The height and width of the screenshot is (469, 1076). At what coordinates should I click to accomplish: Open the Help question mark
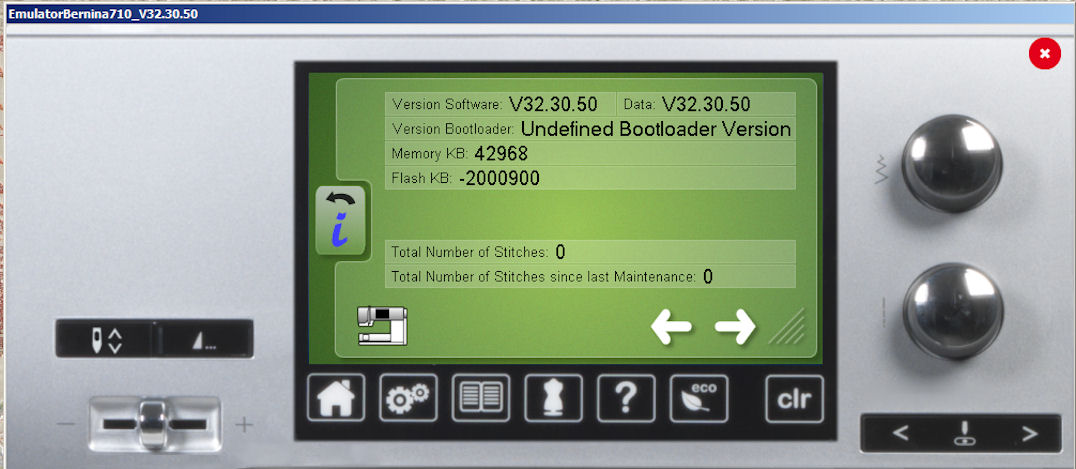tap(626, 398)
